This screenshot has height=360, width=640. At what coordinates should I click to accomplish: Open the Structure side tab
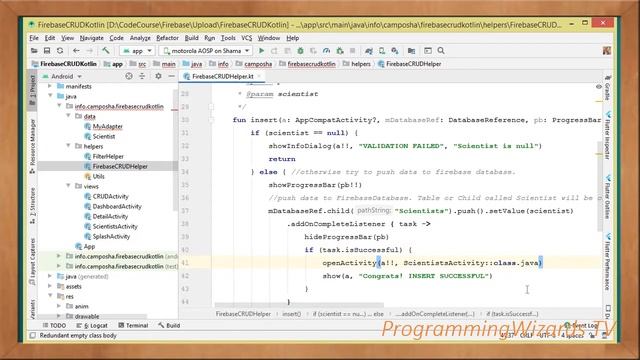coord(33,205)
